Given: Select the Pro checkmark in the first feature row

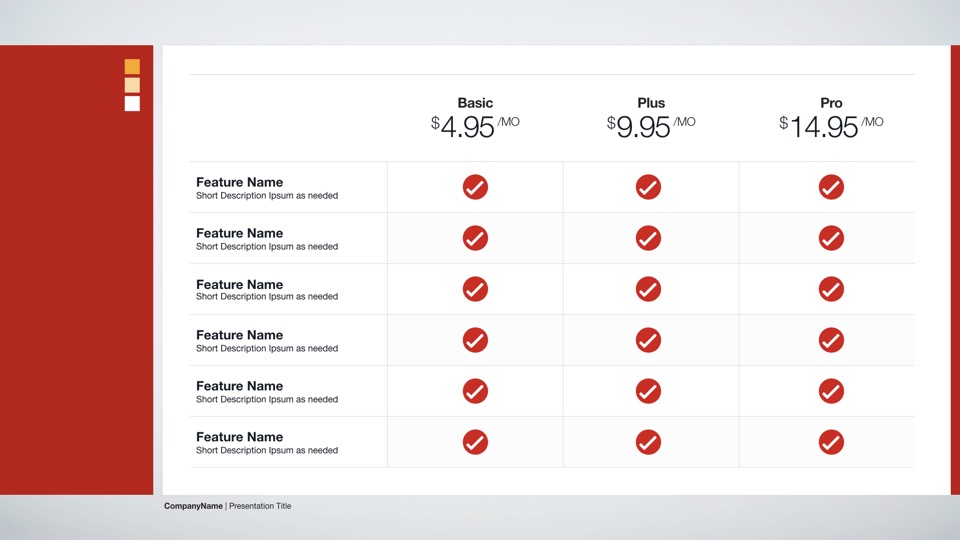Looking at the screenshot, I should tap(831, 187).
